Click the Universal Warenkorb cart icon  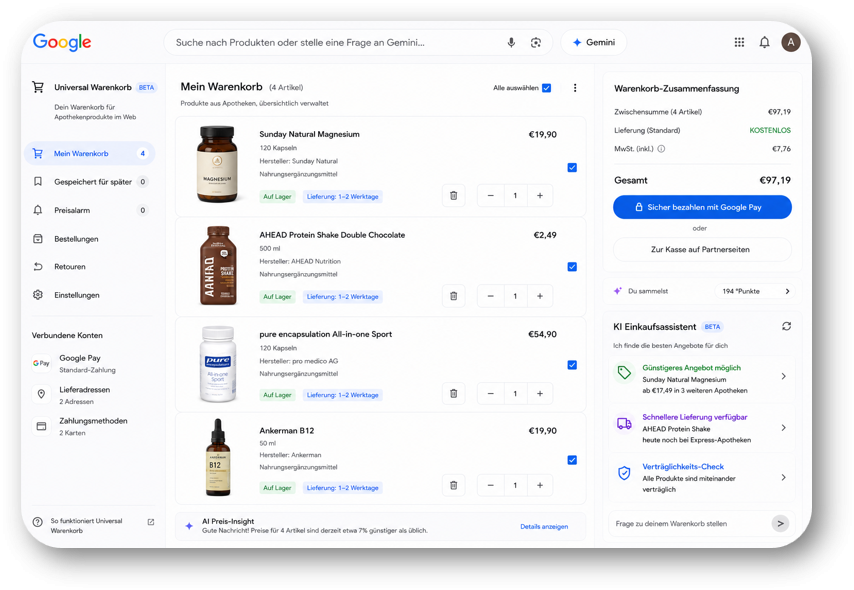point(38,87)
